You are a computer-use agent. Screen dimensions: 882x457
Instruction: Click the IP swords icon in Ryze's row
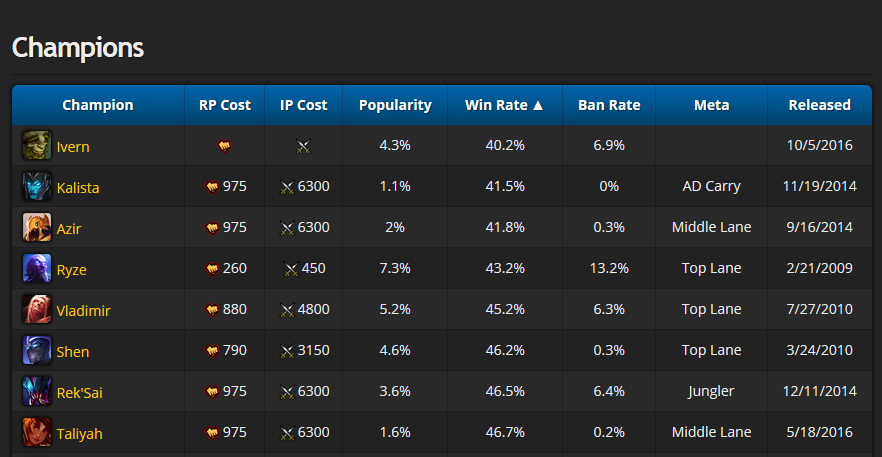[291, 270]
